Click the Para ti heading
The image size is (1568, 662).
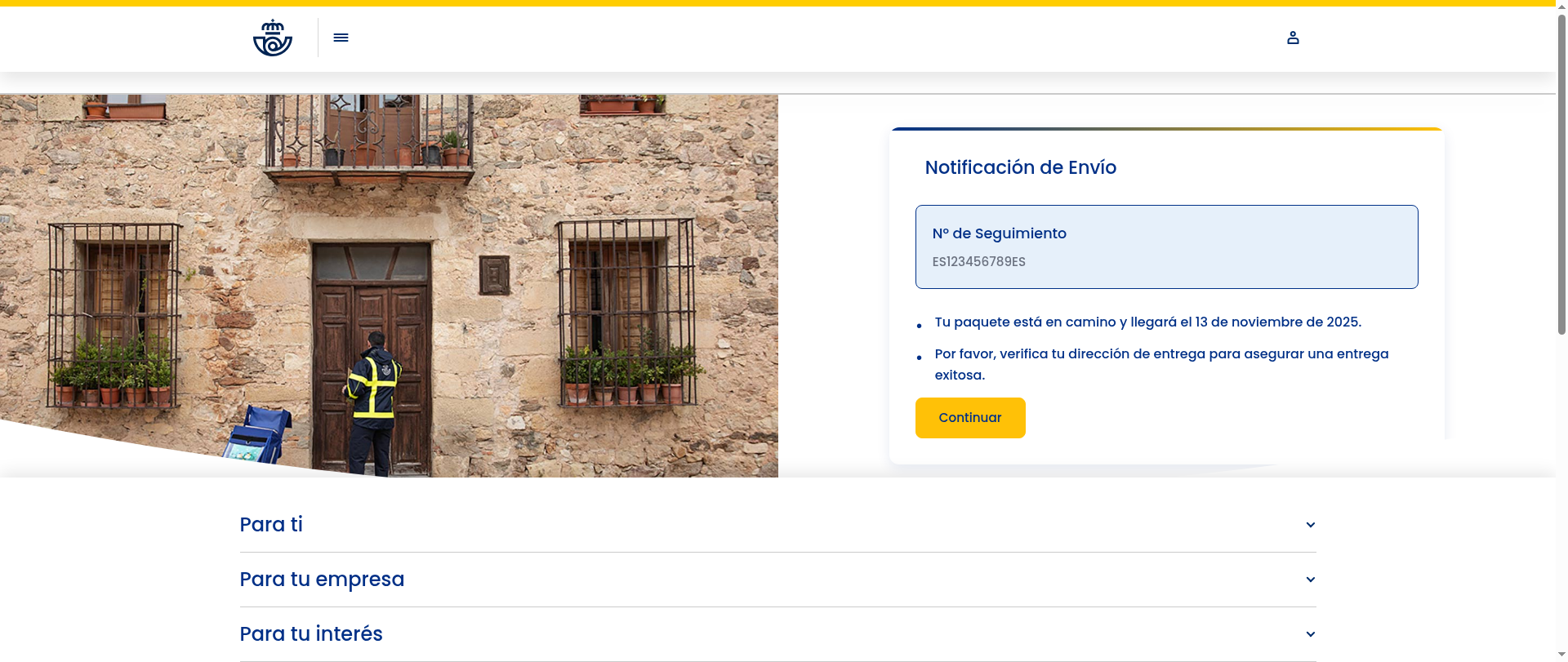click(271, 525)
